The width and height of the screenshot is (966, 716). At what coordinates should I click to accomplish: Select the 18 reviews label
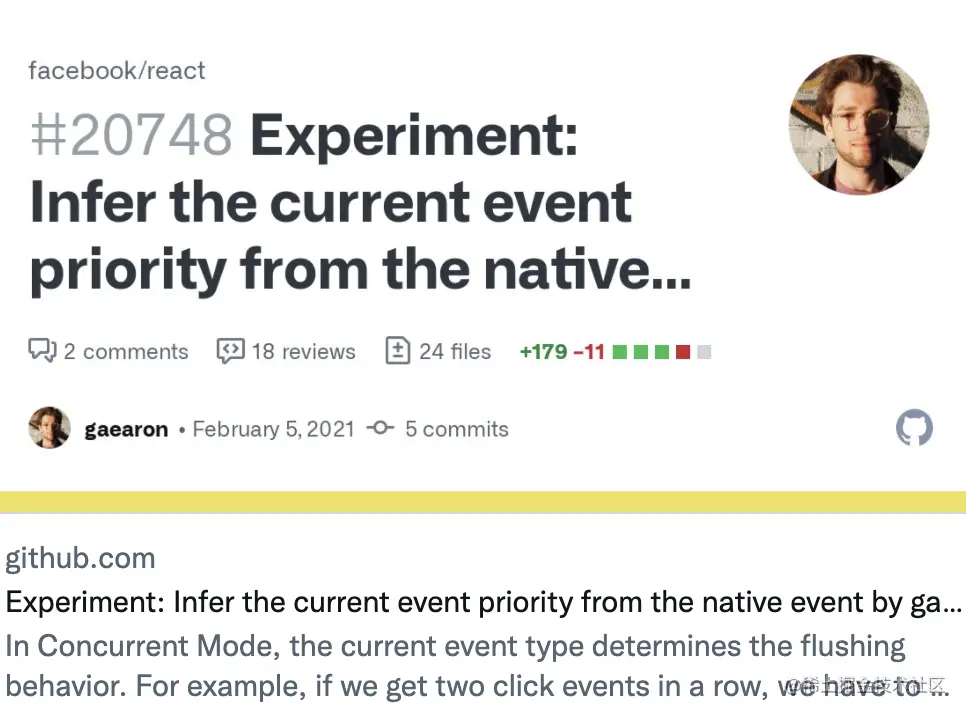click(304, 351)
